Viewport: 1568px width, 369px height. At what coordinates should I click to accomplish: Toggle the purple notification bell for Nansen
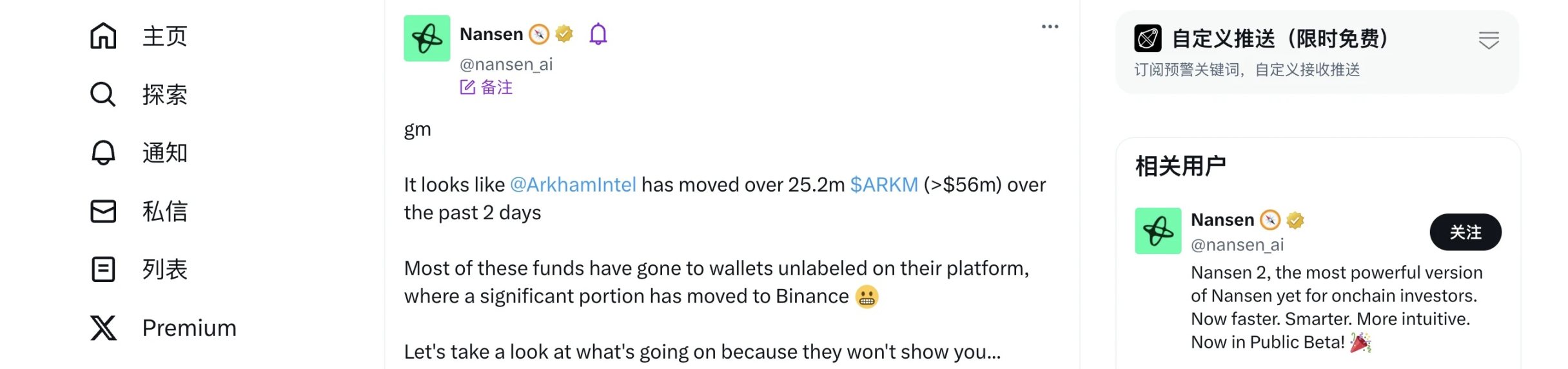(598, 34)
